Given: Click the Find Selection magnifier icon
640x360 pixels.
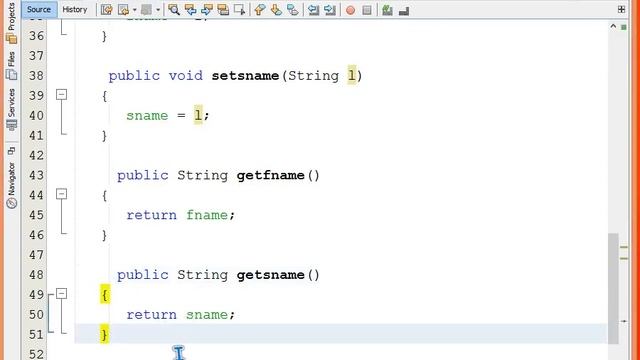Looking at the screenshot, I should (174, 10).
